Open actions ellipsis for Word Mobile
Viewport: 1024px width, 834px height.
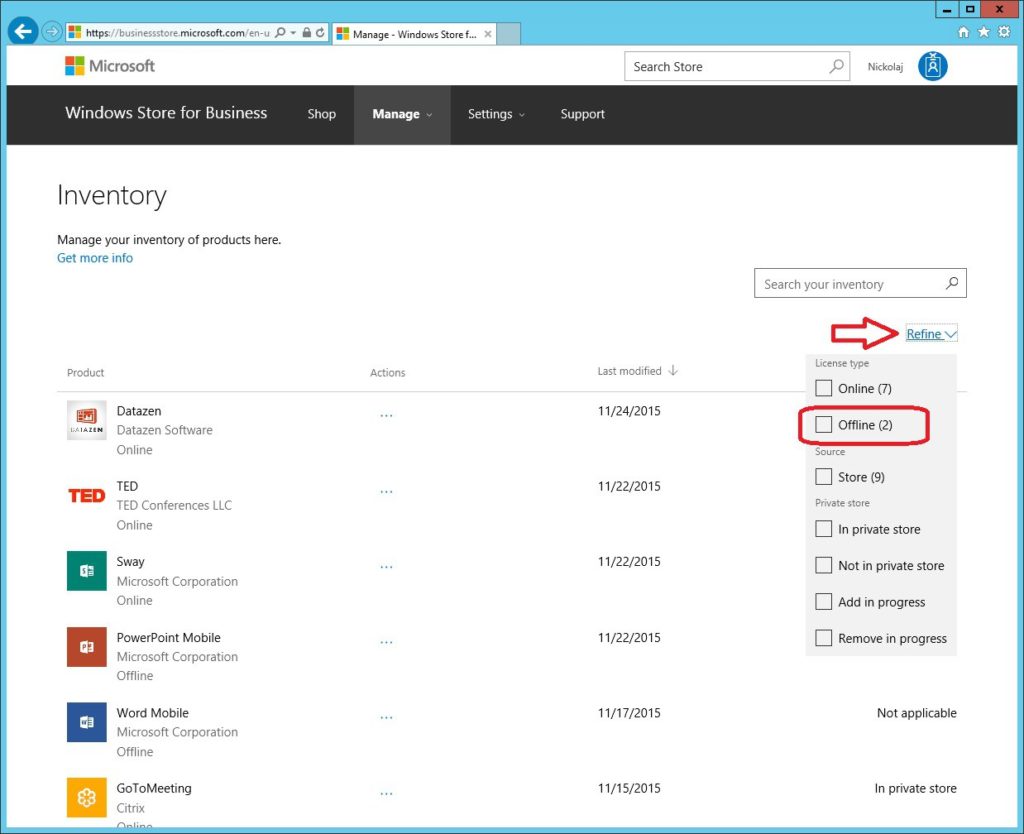pos(387,717)
